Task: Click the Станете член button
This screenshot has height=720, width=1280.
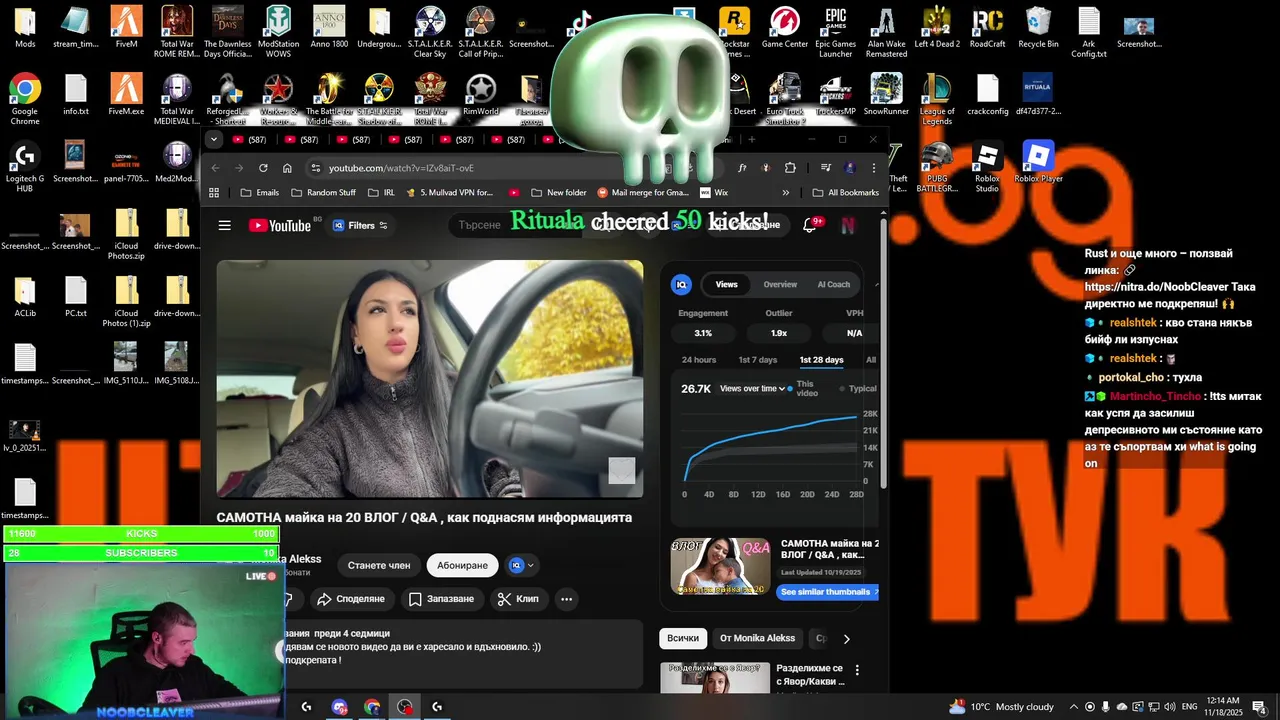Action: point(379,565)
